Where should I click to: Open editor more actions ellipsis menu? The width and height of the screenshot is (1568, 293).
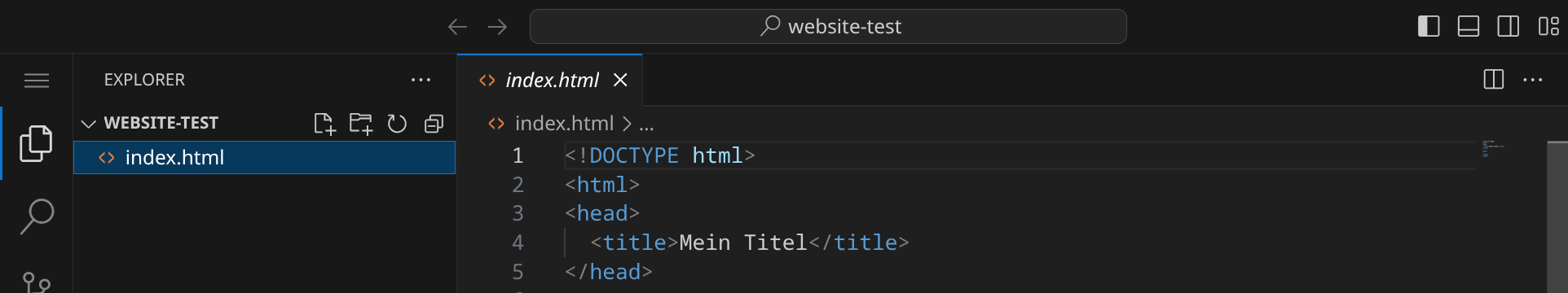coord(1532,80)
